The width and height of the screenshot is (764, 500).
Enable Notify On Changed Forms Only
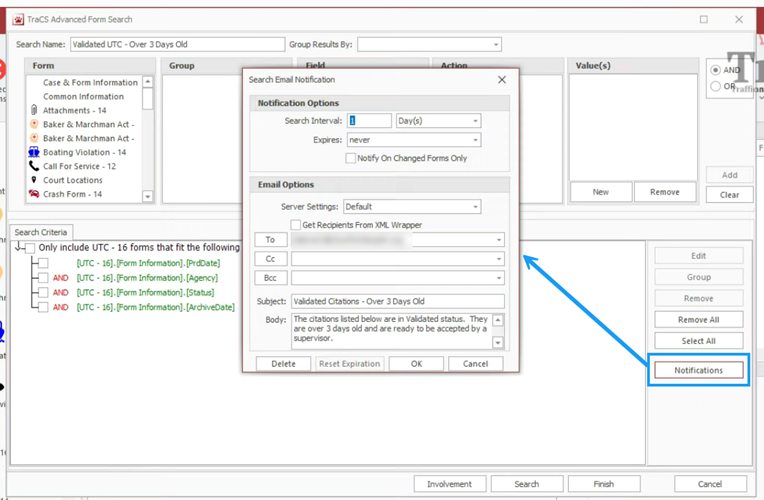pos(351,158)
